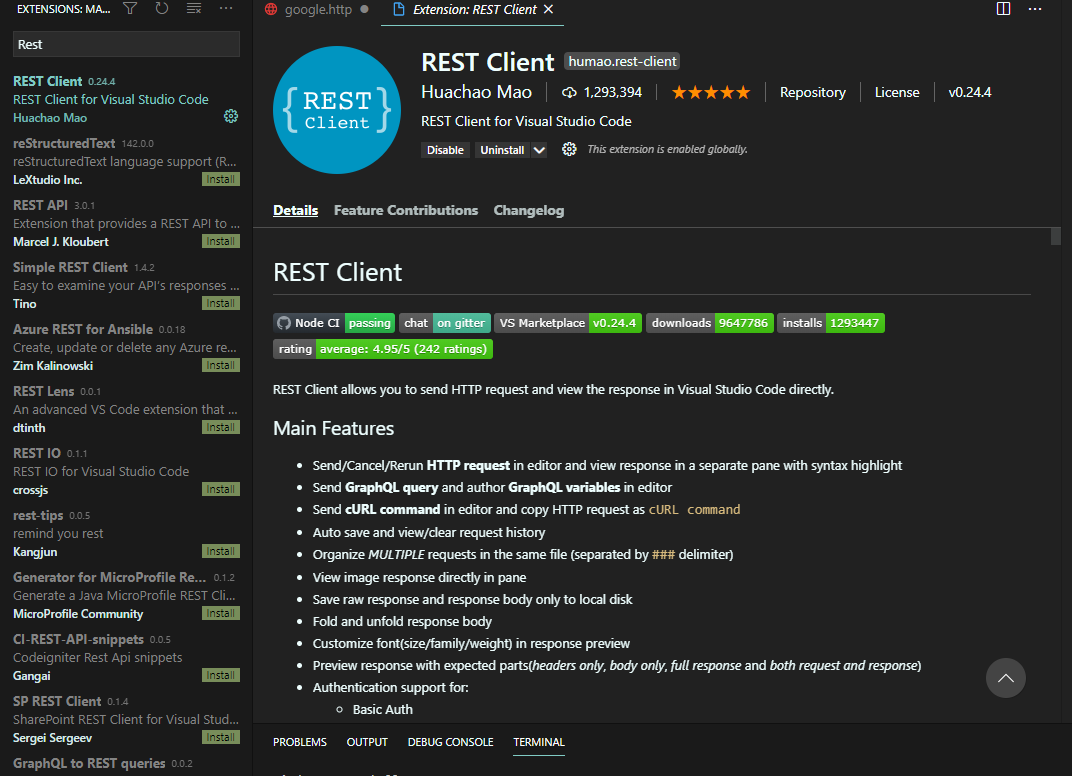Viewport: 1072px width, 776px height.
Task: Click the rating average 4.95/5 badge
Action: [383, 349]
